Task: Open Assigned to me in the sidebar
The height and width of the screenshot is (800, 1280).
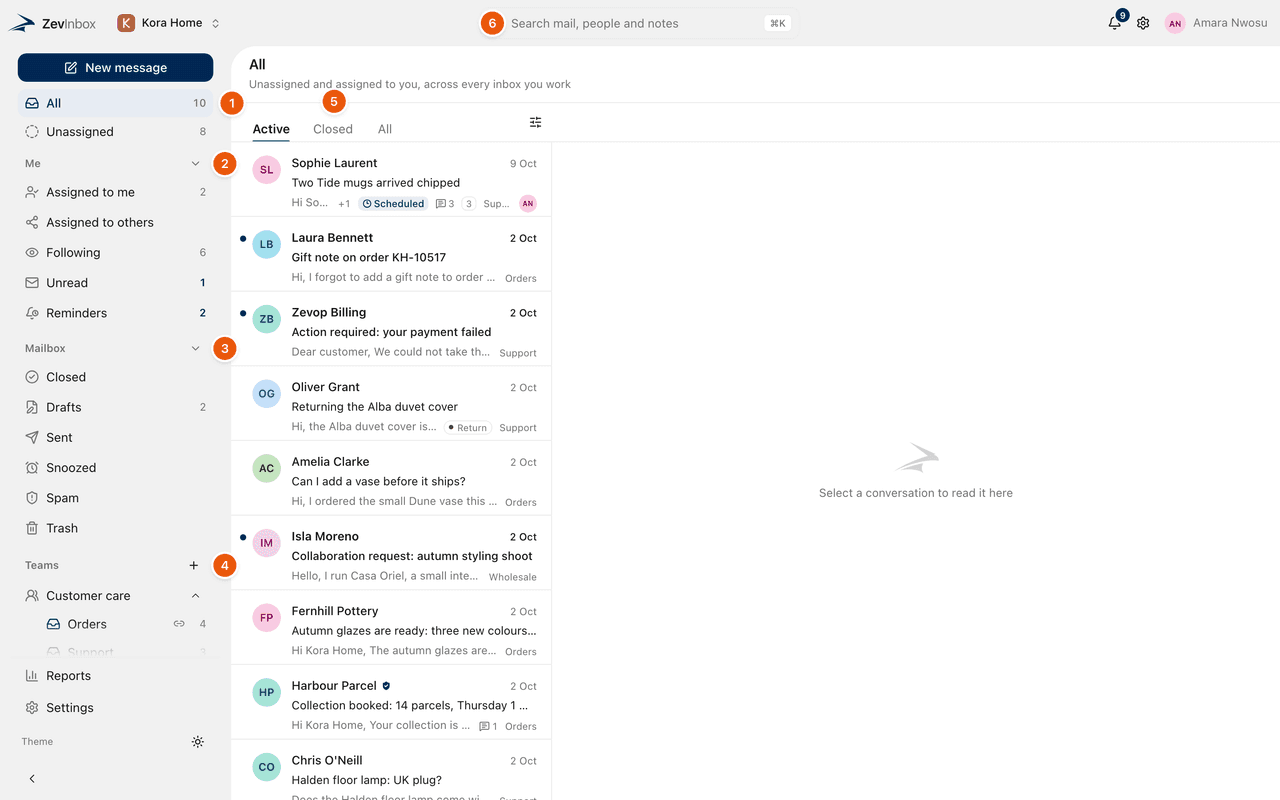Action: 115,192
